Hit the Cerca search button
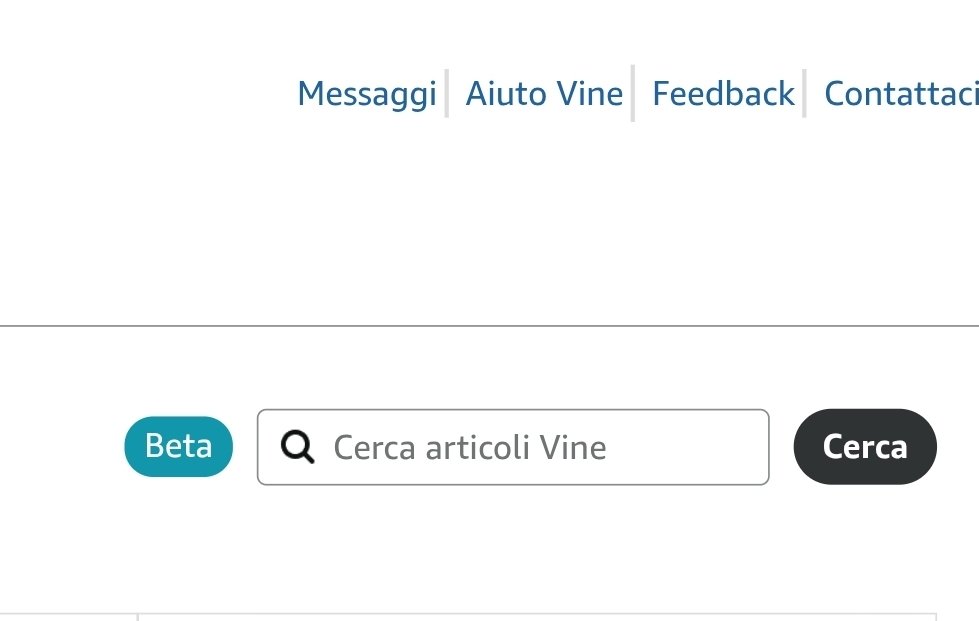The width and height of the screenshot is (979, 621). tap(865, 447)
